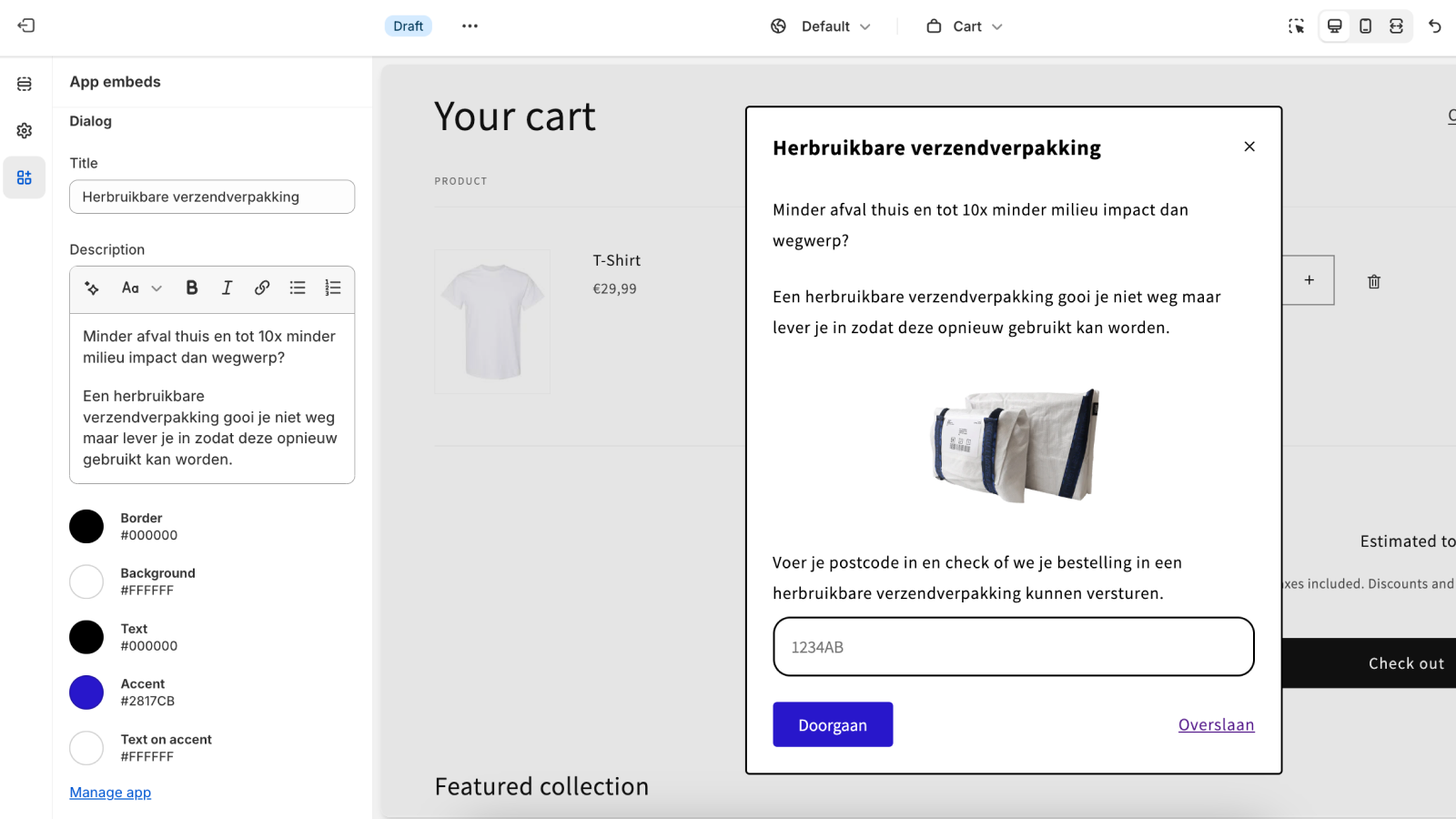Apply italic formatting to the description
Screen dimensions: 1456x819
(x=227, y=288)
